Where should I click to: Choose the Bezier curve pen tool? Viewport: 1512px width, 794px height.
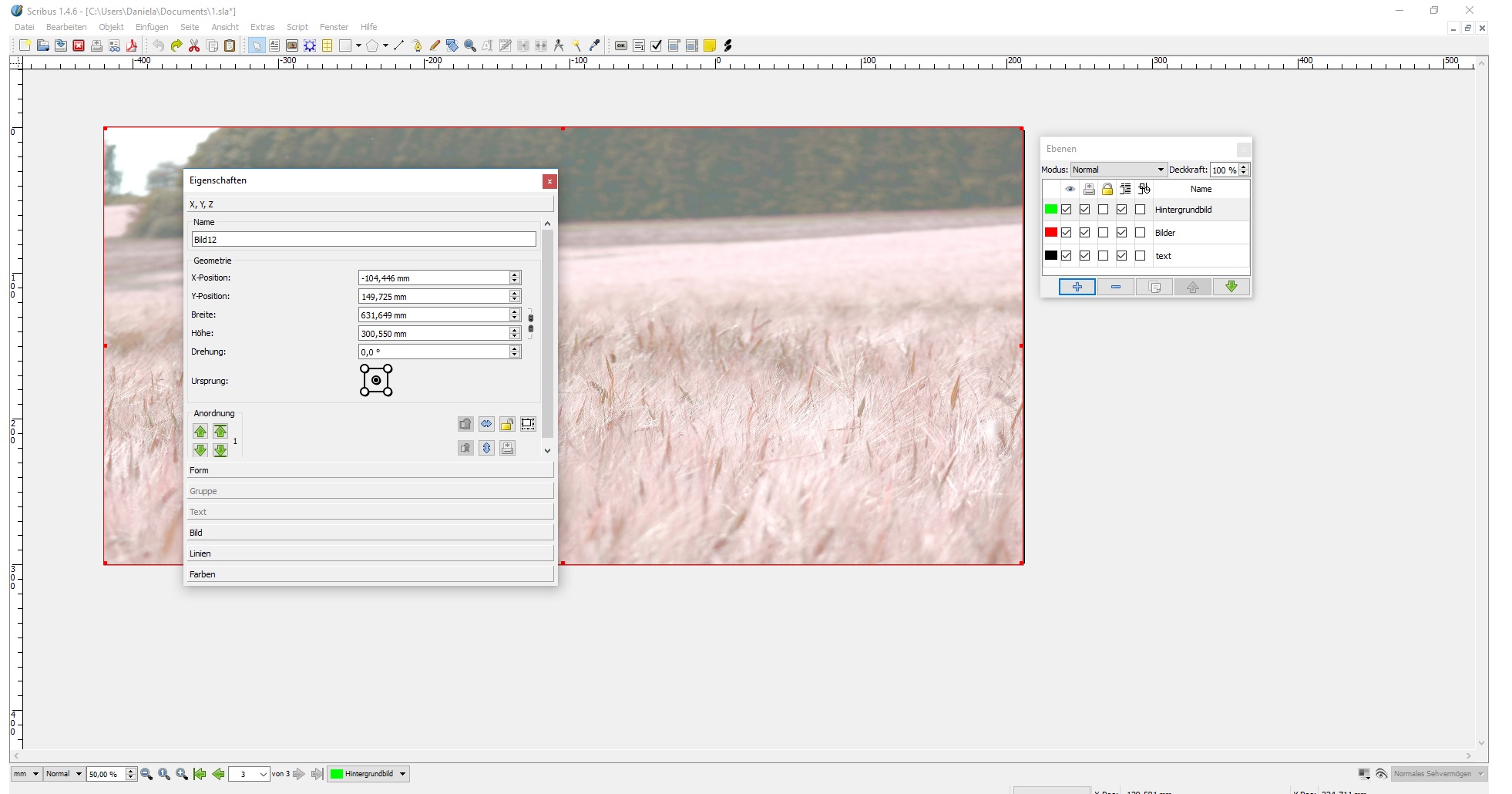(x=417, y=45)
